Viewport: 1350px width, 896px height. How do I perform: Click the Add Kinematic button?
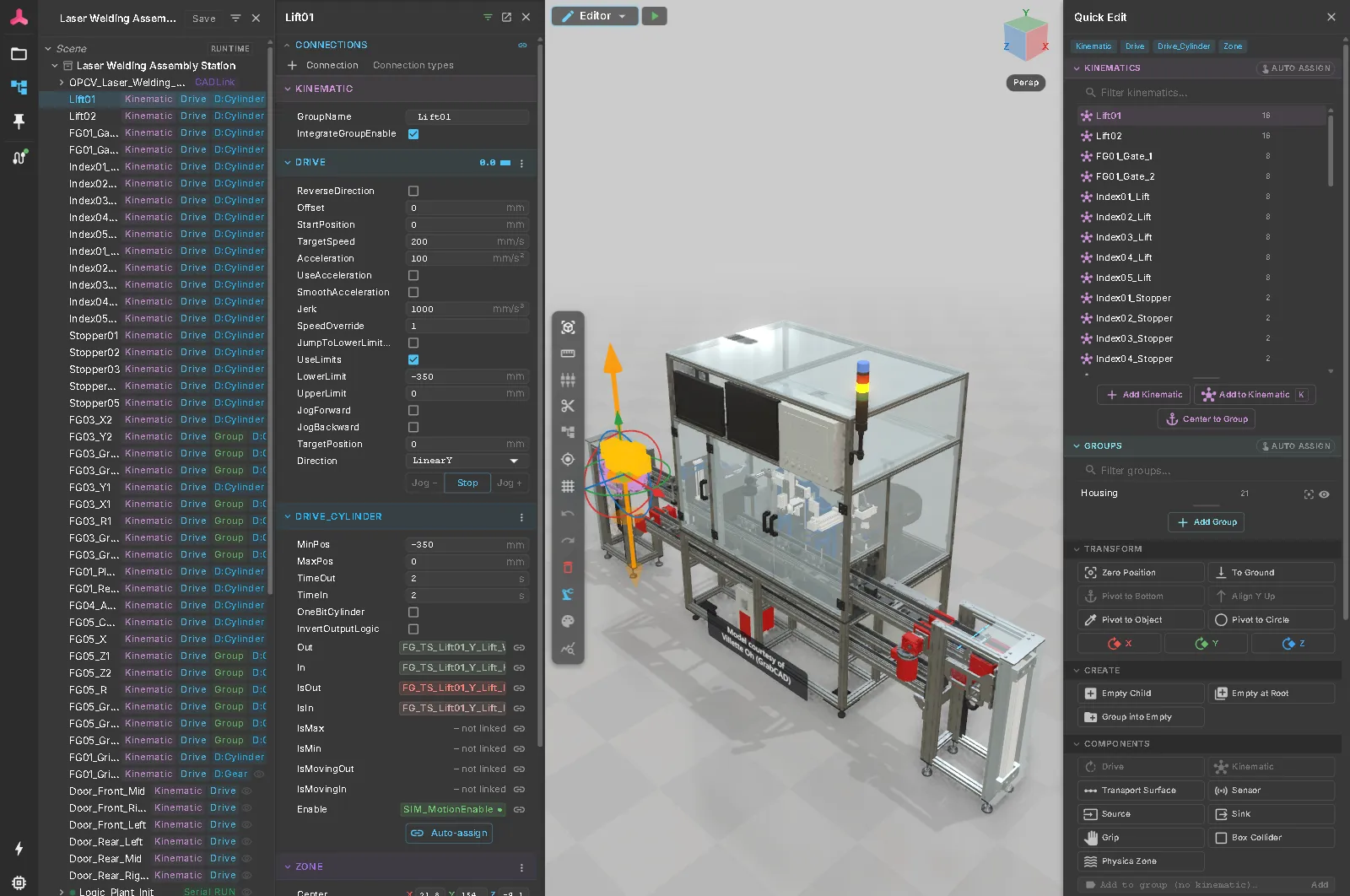click(x=1143, y=395)
